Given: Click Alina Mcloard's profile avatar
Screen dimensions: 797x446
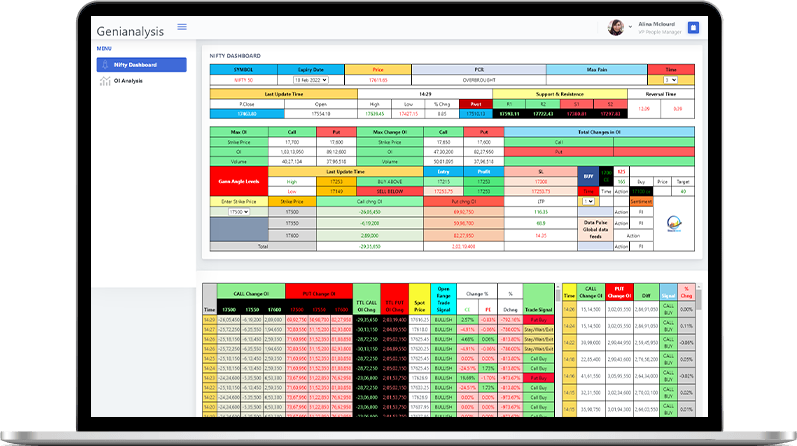Looking at the screenshot, I should pyautogui.click(x=615, y=28).
